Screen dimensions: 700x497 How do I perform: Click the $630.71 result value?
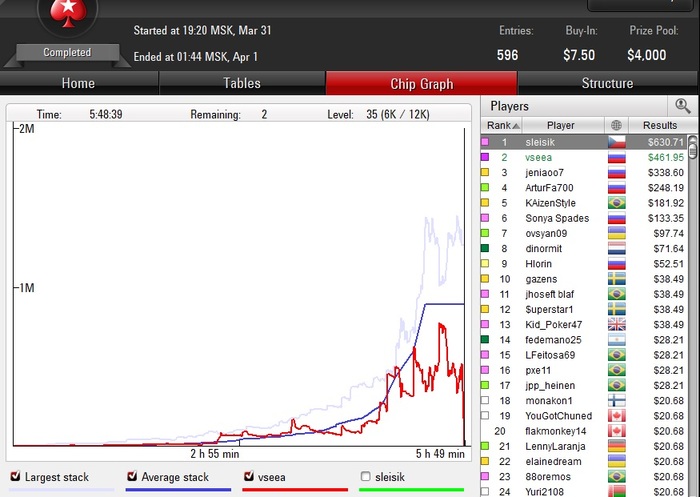[666, 142]
